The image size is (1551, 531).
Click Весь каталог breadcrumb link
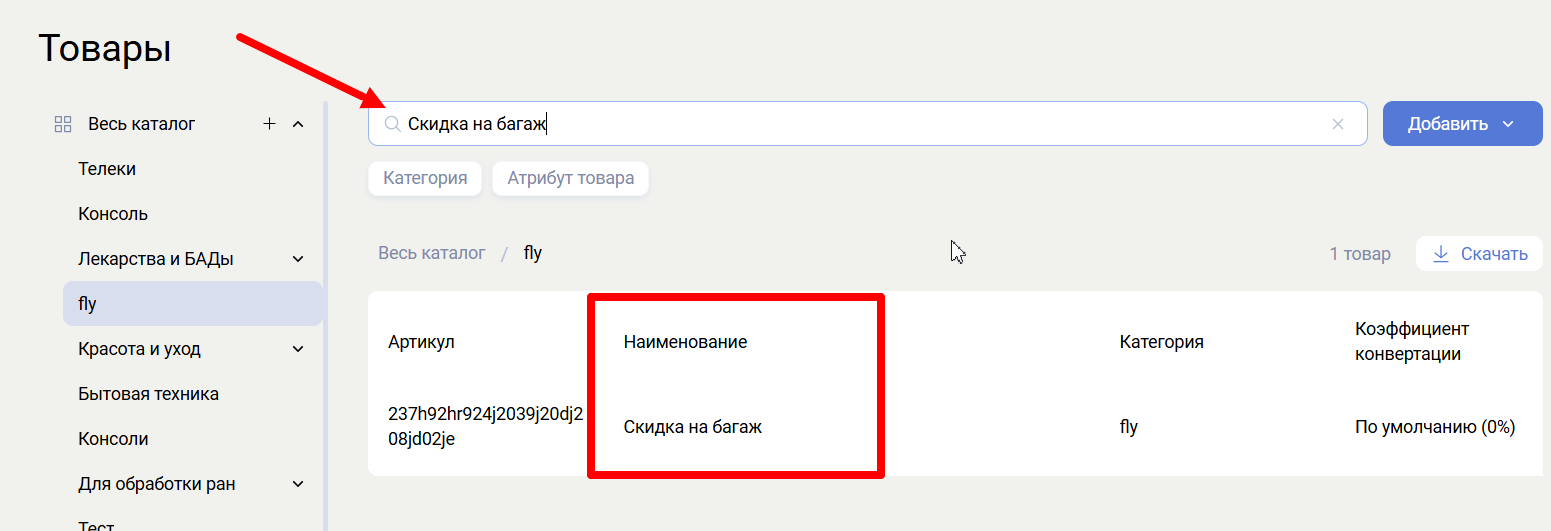tap(431, 253)
